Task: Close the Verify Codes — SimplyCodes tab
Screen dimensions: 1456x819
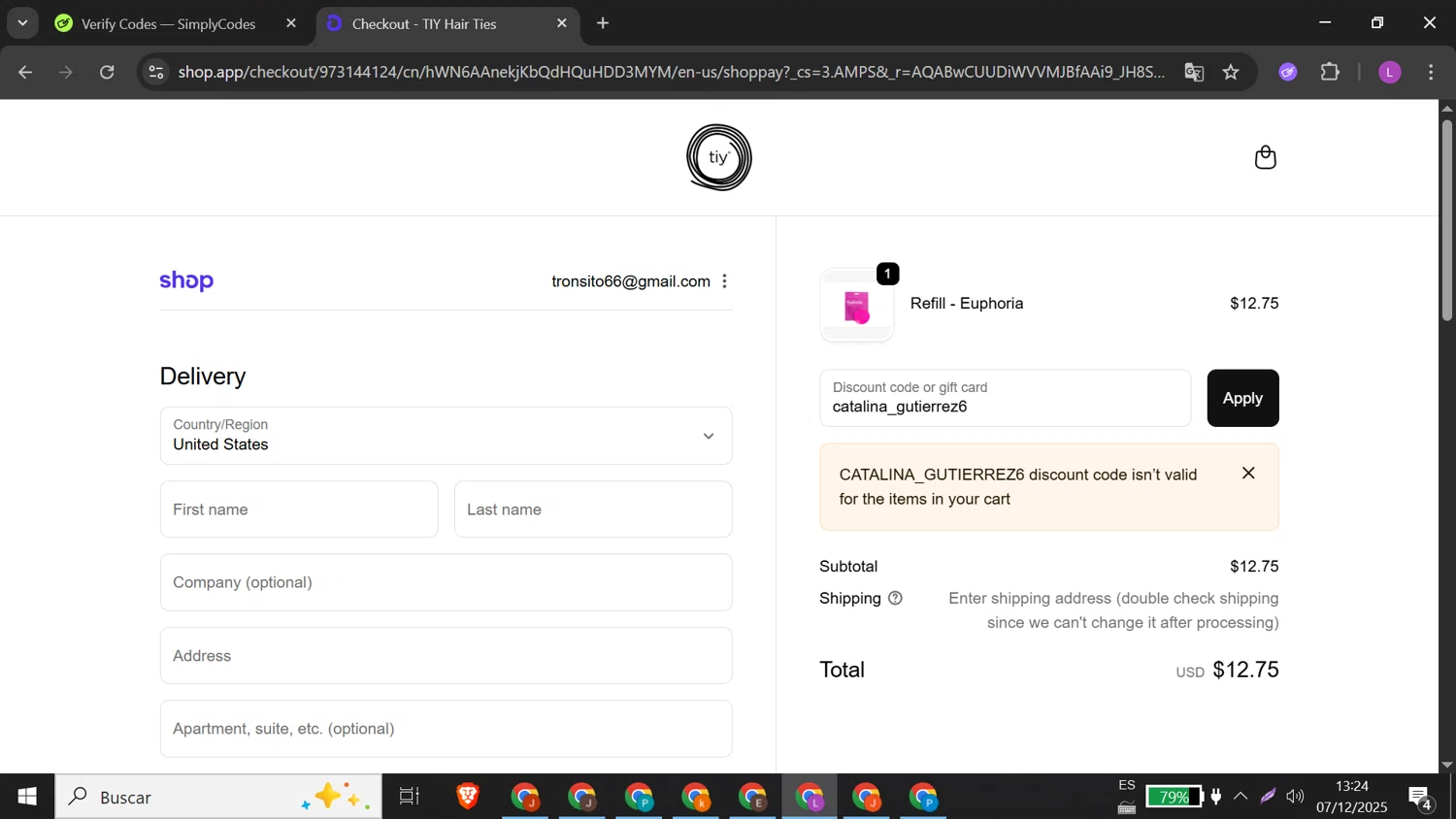Action: [x=291, y=23]
